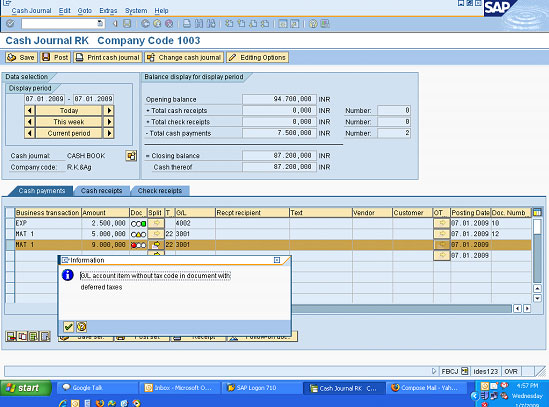Viewport: 549px width, 407px height.
Task: Click the Information dialog close square
Action: pos(277,260)
